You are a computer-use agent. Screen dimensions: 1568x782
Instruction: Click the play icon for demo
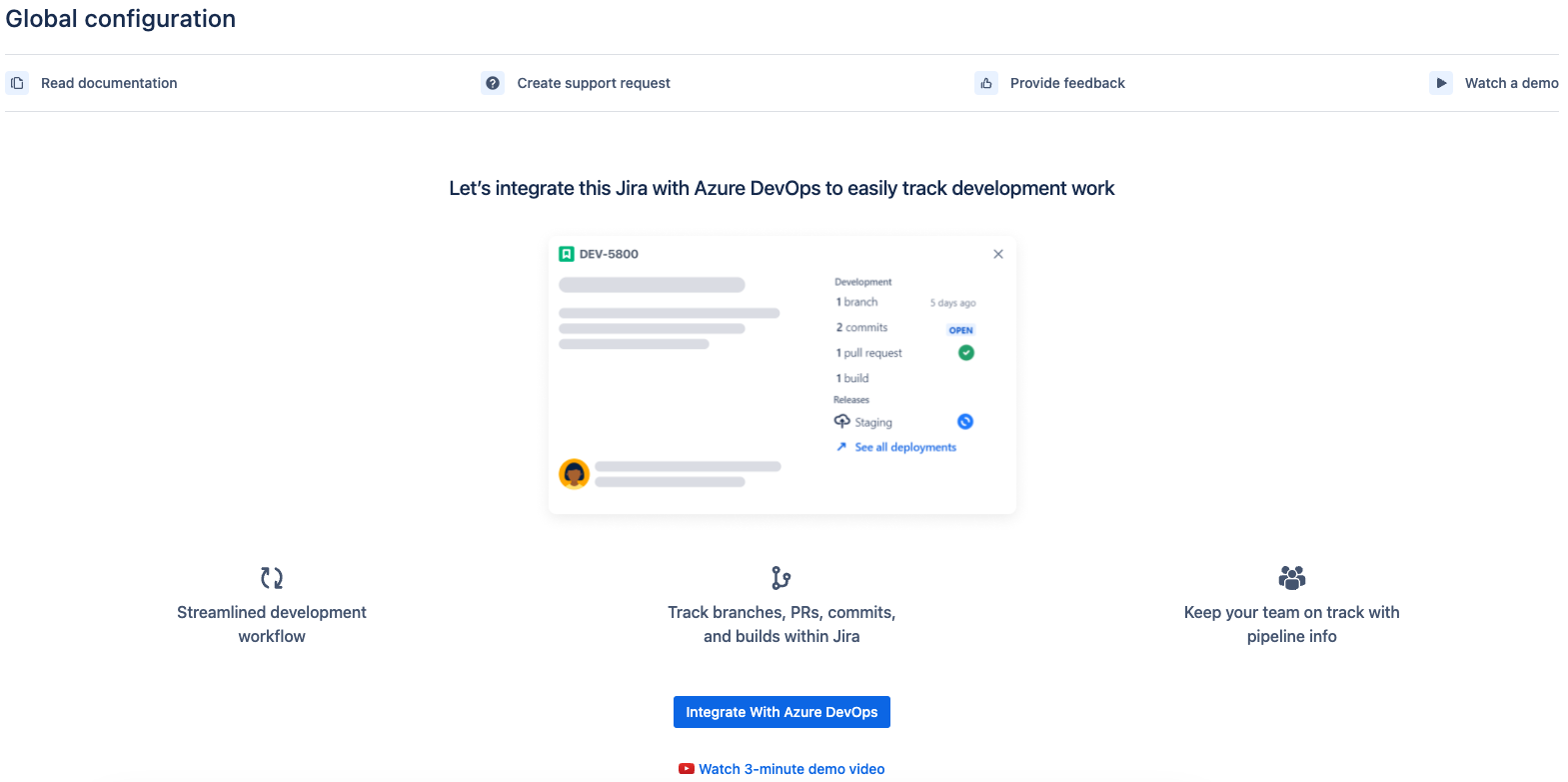point(1441,83)
